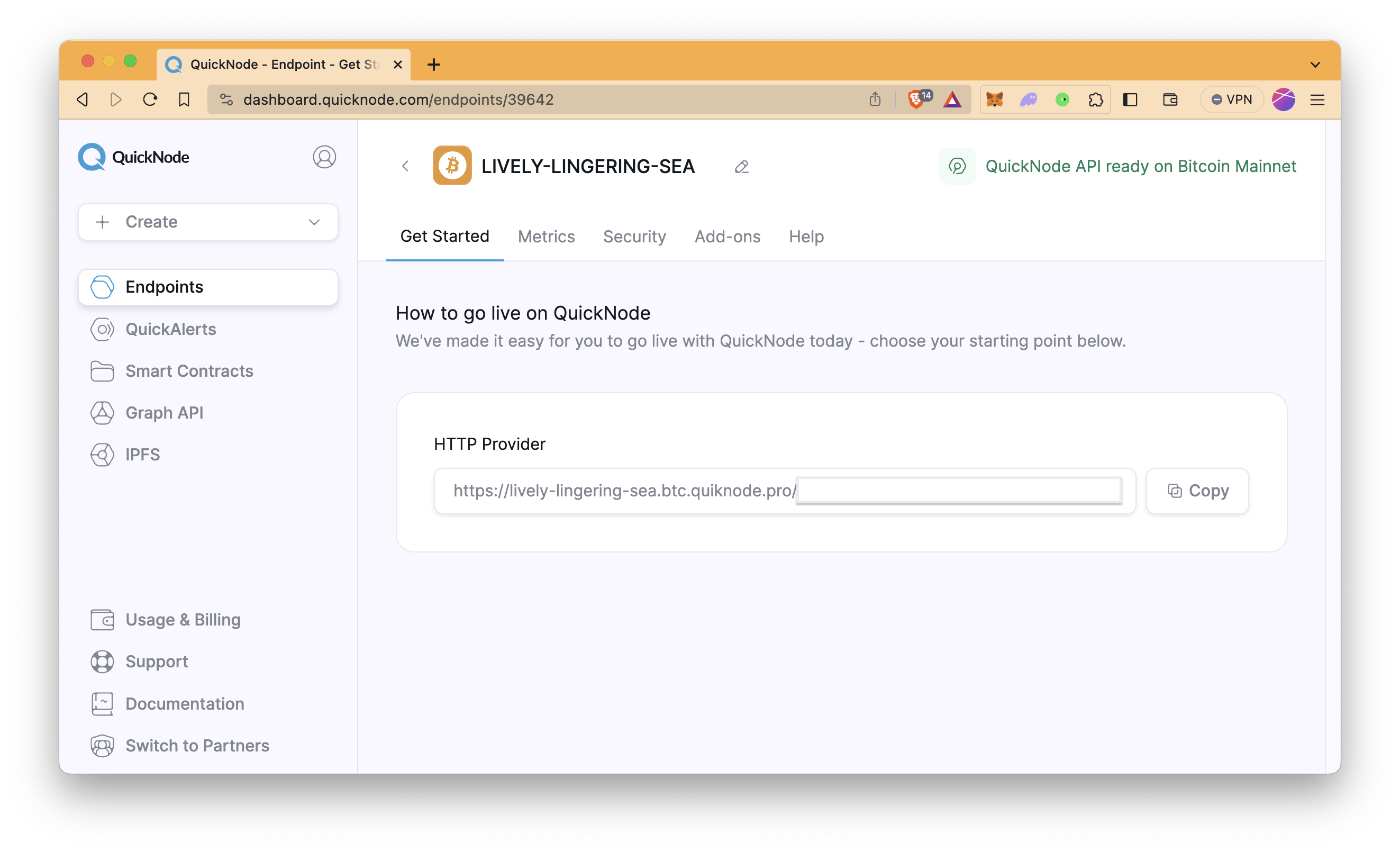Switch to the Security tab
The width and height of the screenshot is (1400, 852).
click(634, 237)
